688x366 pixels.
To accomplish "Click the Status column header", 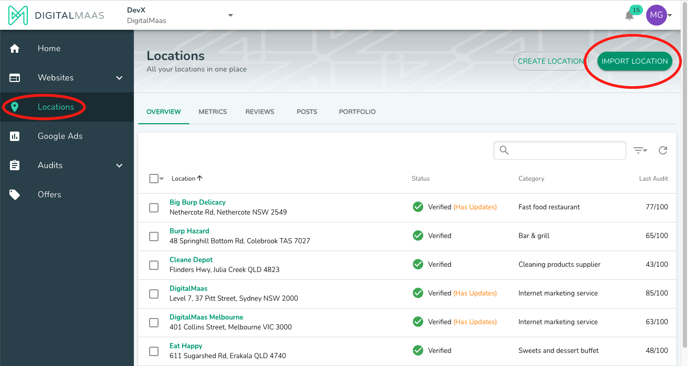I will click(x=420, y=179).
